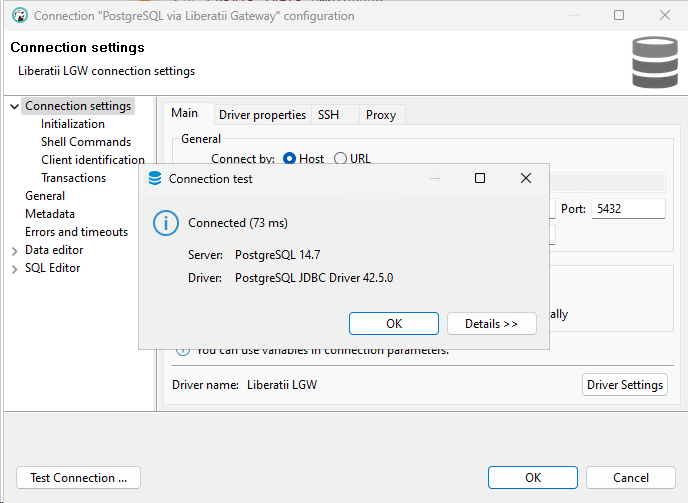Collapse the Connection settings tree node
Viewport: 688px width, 503px height.
[x=14, y=106]
